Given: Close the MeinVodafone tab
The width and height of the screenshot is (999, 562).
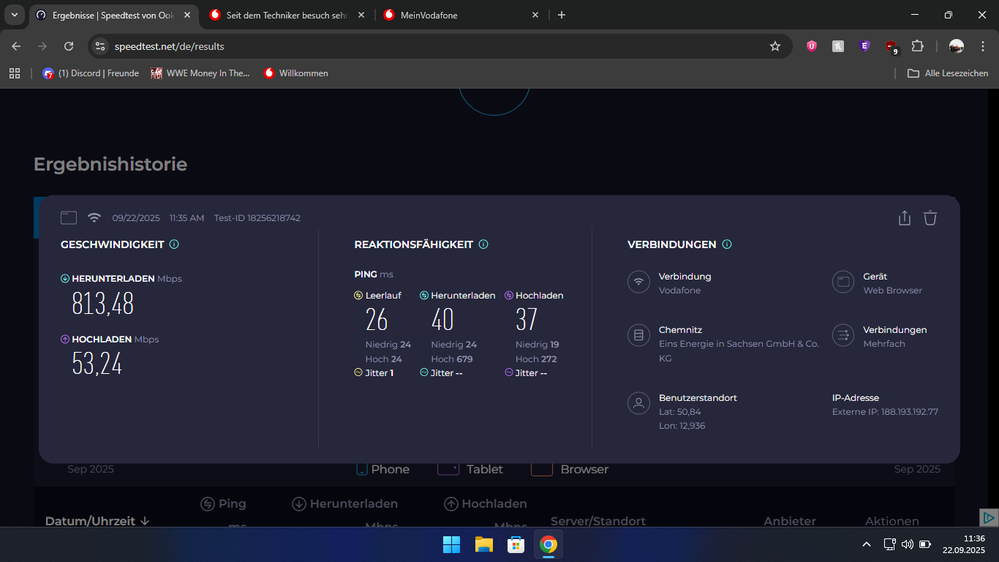Looking at the screenshot, I should coord(535,15).
